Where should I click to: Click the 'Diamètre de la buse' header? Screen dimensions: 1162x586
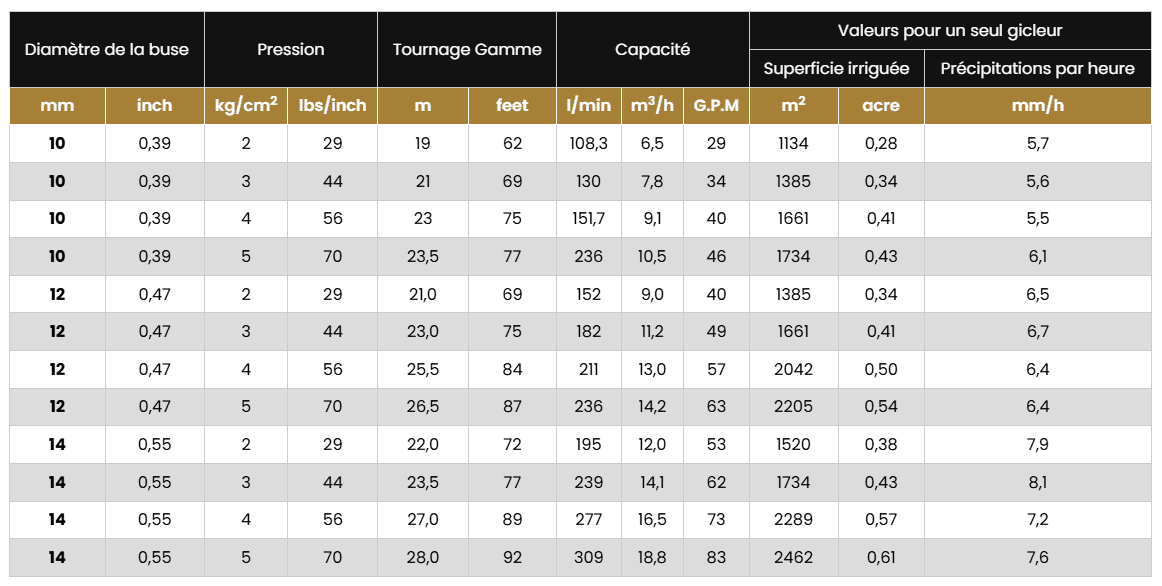[107, 49]
